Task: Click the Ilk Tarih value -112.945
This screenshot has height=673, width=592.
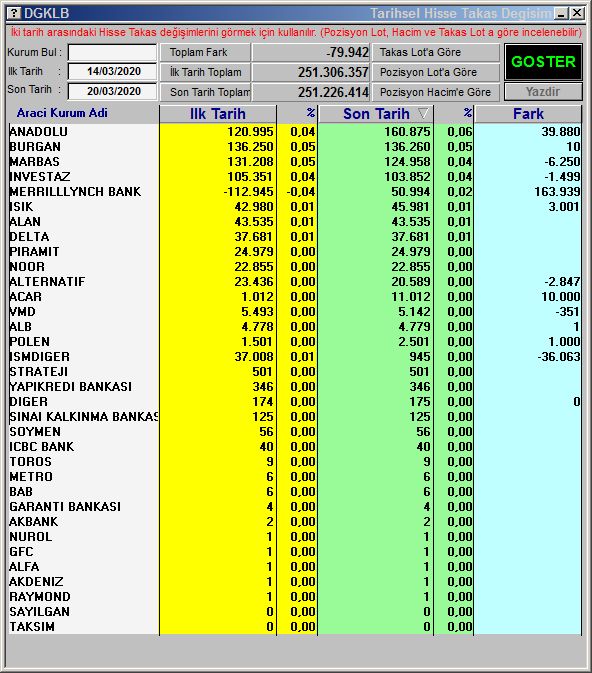Action: tap(248, 191)
